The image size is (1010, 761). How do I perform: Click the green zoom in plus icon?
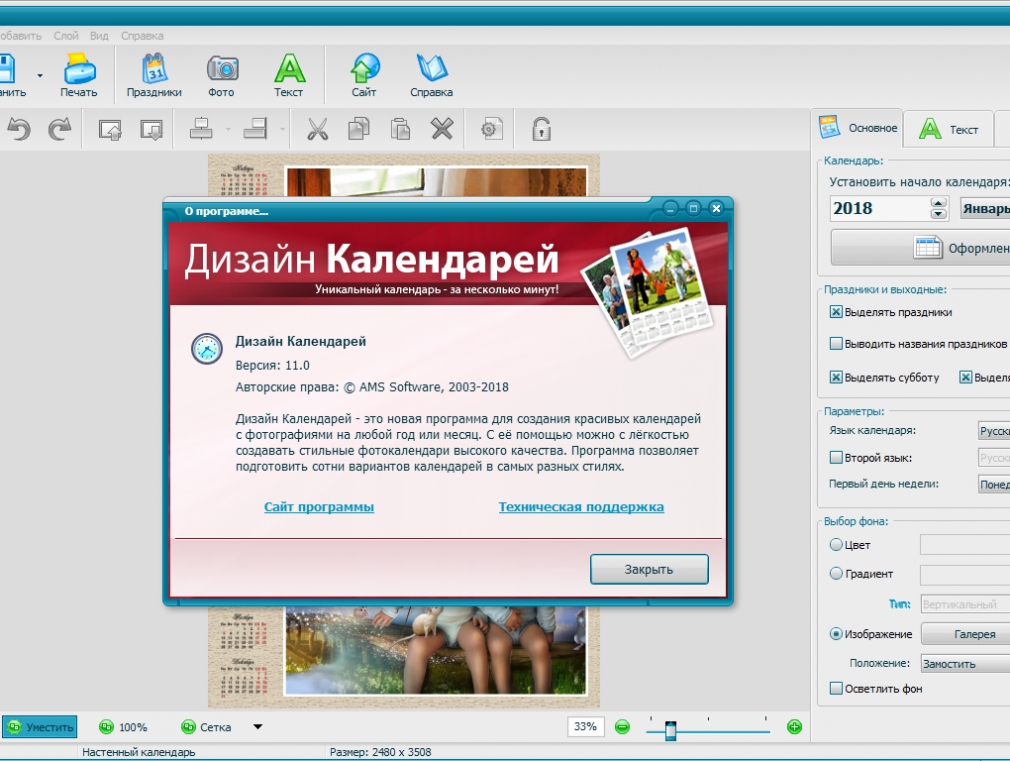point(794,727)
